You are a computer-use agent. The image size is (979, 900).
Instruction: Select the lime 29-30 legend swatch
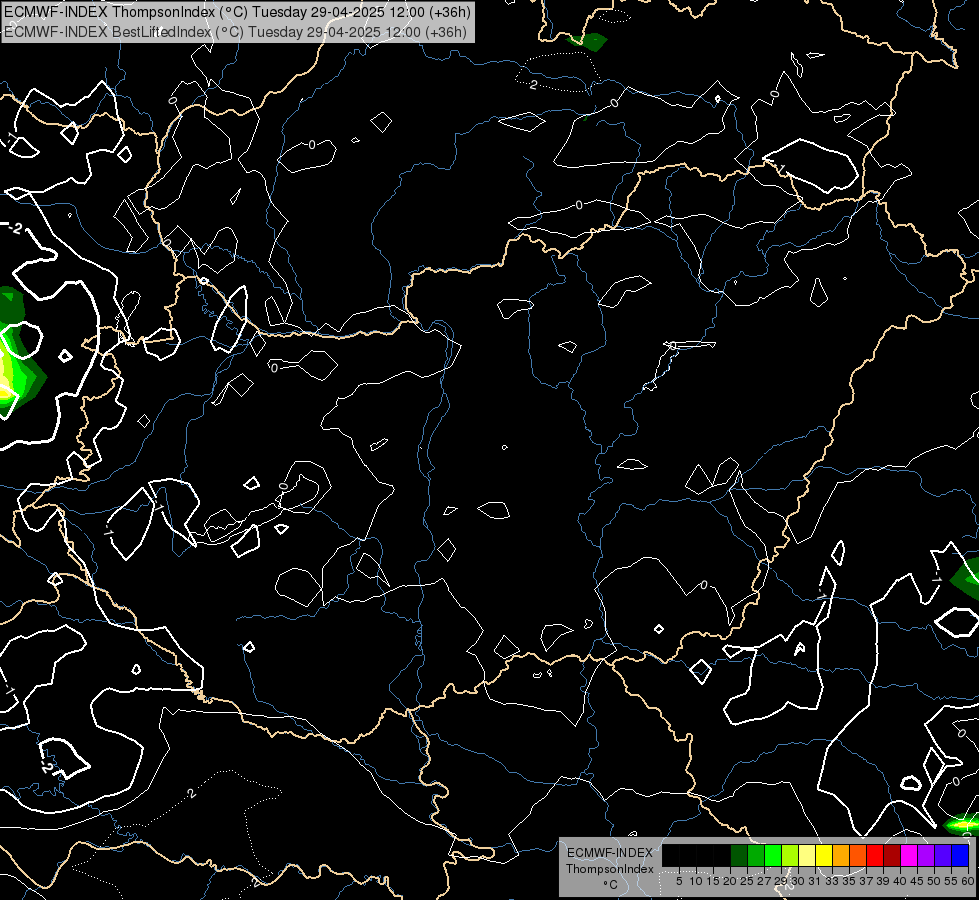790,855
